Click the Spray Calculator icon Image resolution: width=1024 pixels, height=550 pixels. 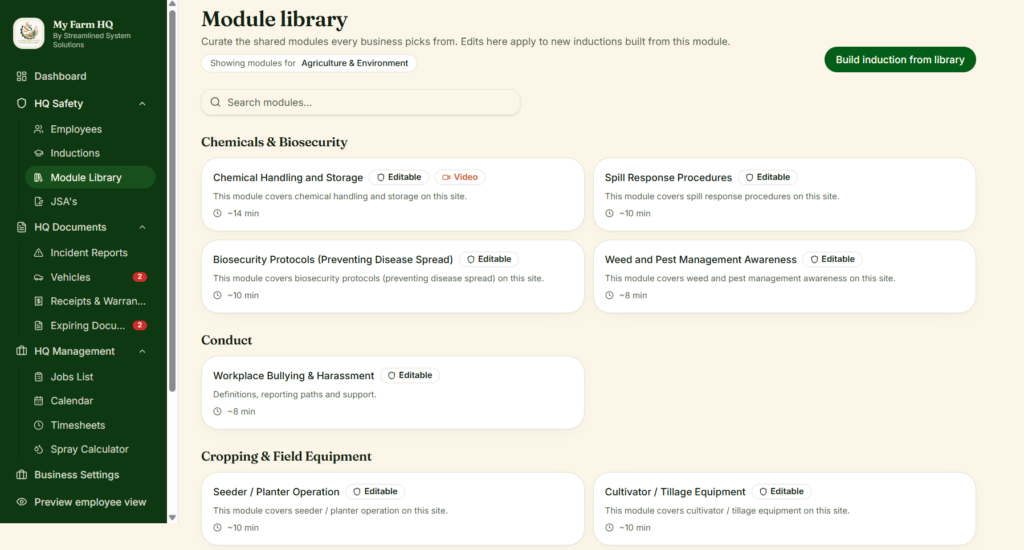coord(39,449)
